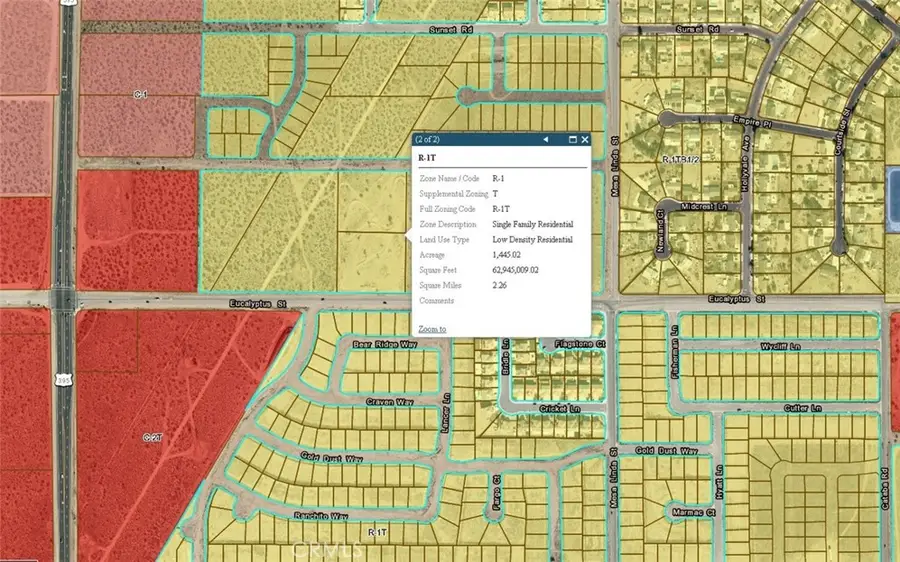Screen dimensions: 900x562
Task: Maximize the zoning info popup
Action: click(572, 140)
